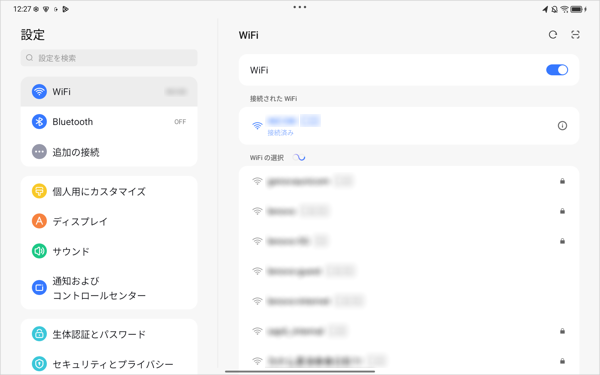Open サウンド settings
This screenshot has height=375, width=600.
click(x=109, y=251)
